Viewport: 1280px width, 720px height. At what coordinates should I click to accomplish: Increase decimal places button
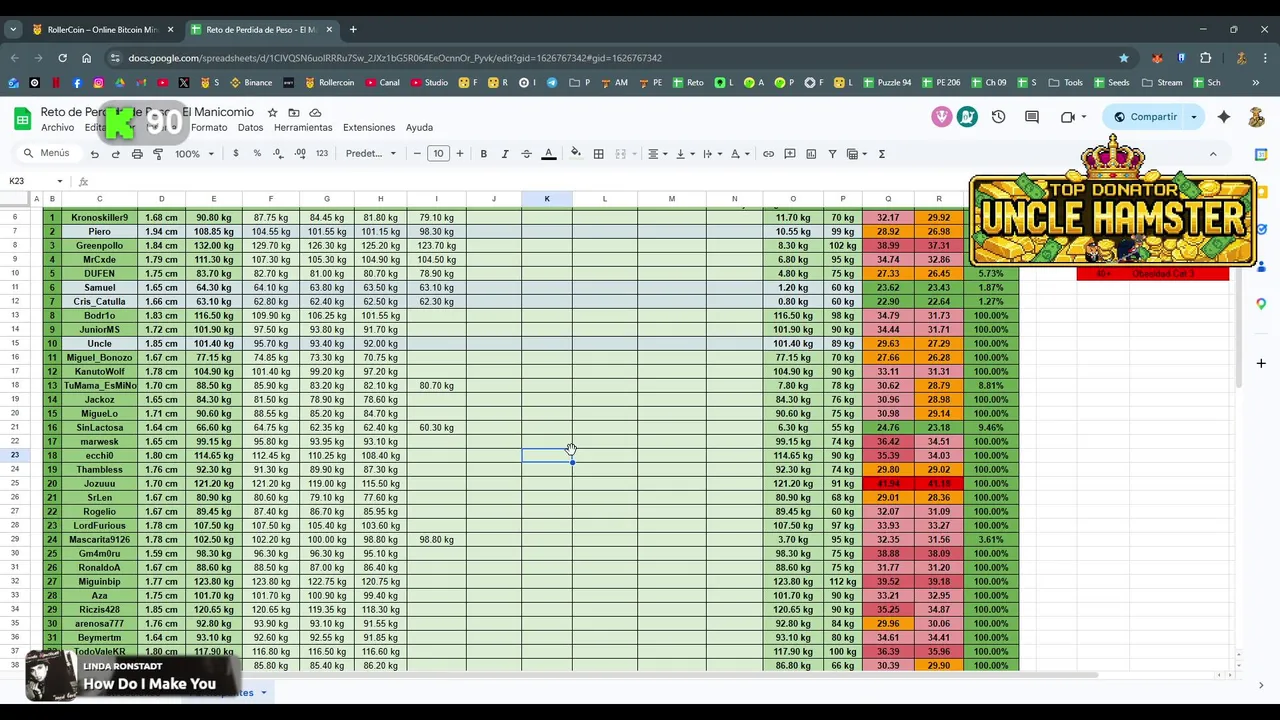click(300, 154)
